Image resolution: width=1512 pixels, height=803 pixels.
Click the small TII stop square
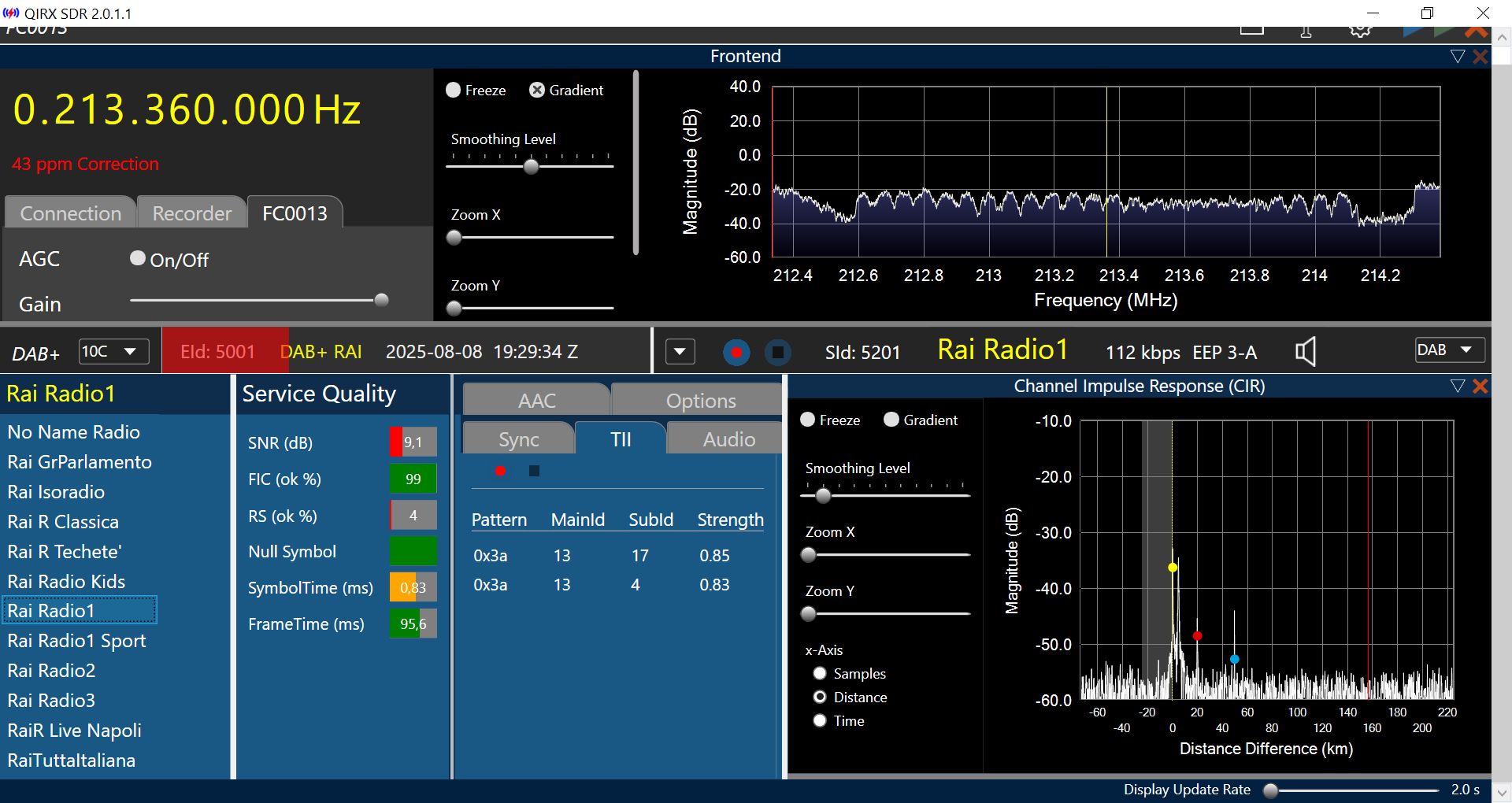(534, 471)
